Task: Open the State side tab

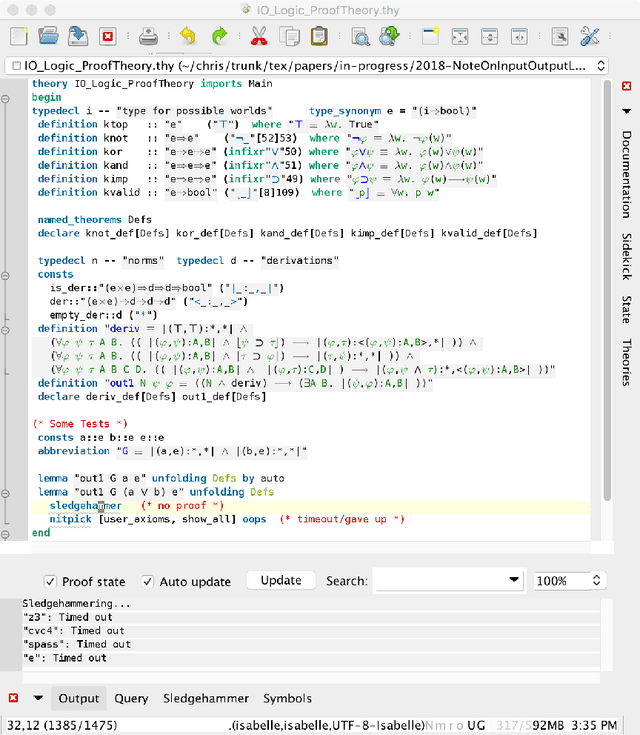Action: coord(626,309)
